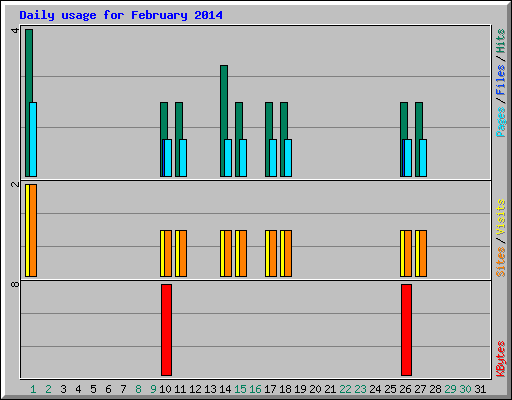512x400 pixels.
Task: Select the orange sites bar for day 10
Action: point(168,253)
